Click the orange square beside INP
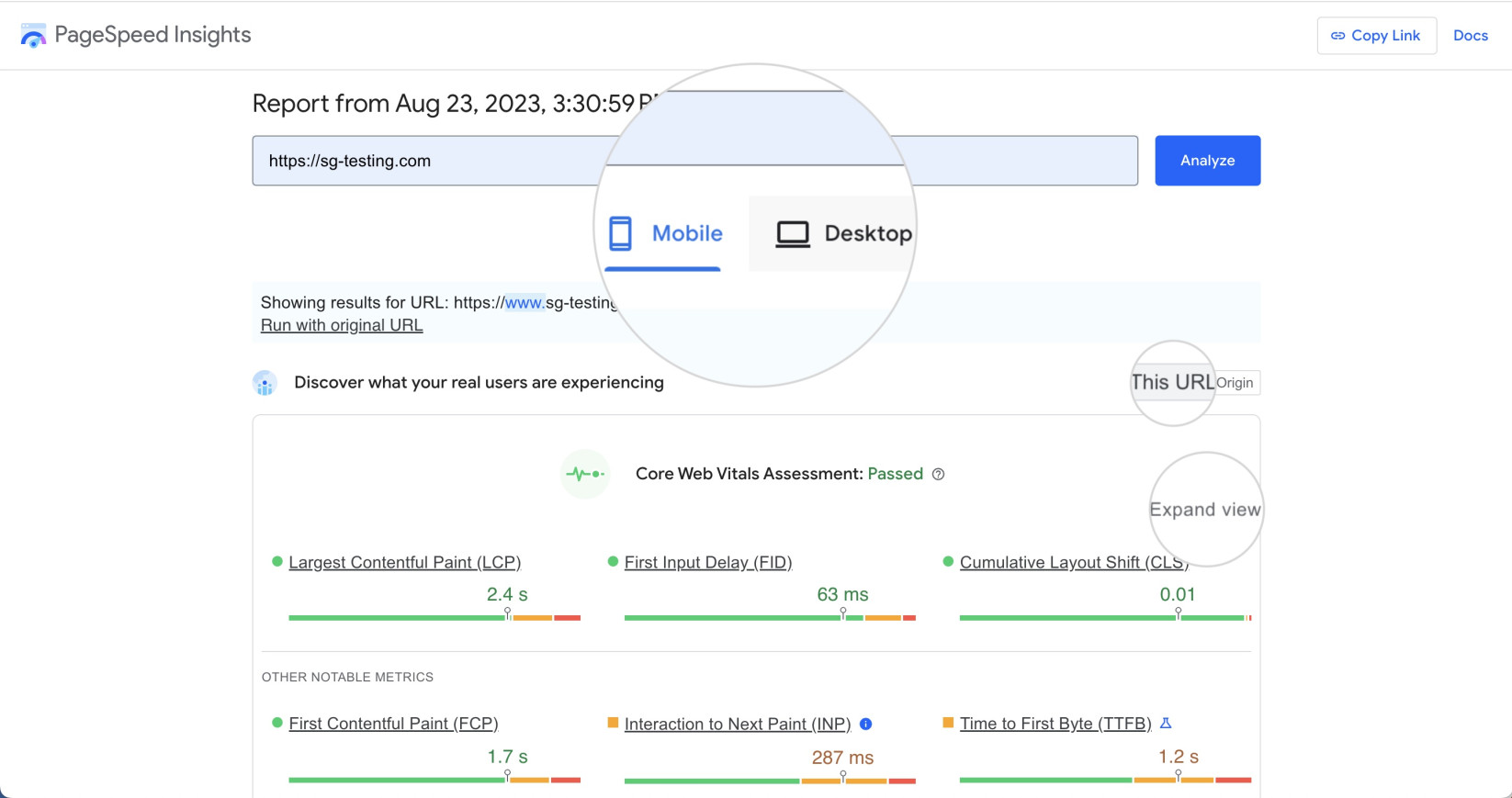The image size is (1512, 798). click(613, 723)
